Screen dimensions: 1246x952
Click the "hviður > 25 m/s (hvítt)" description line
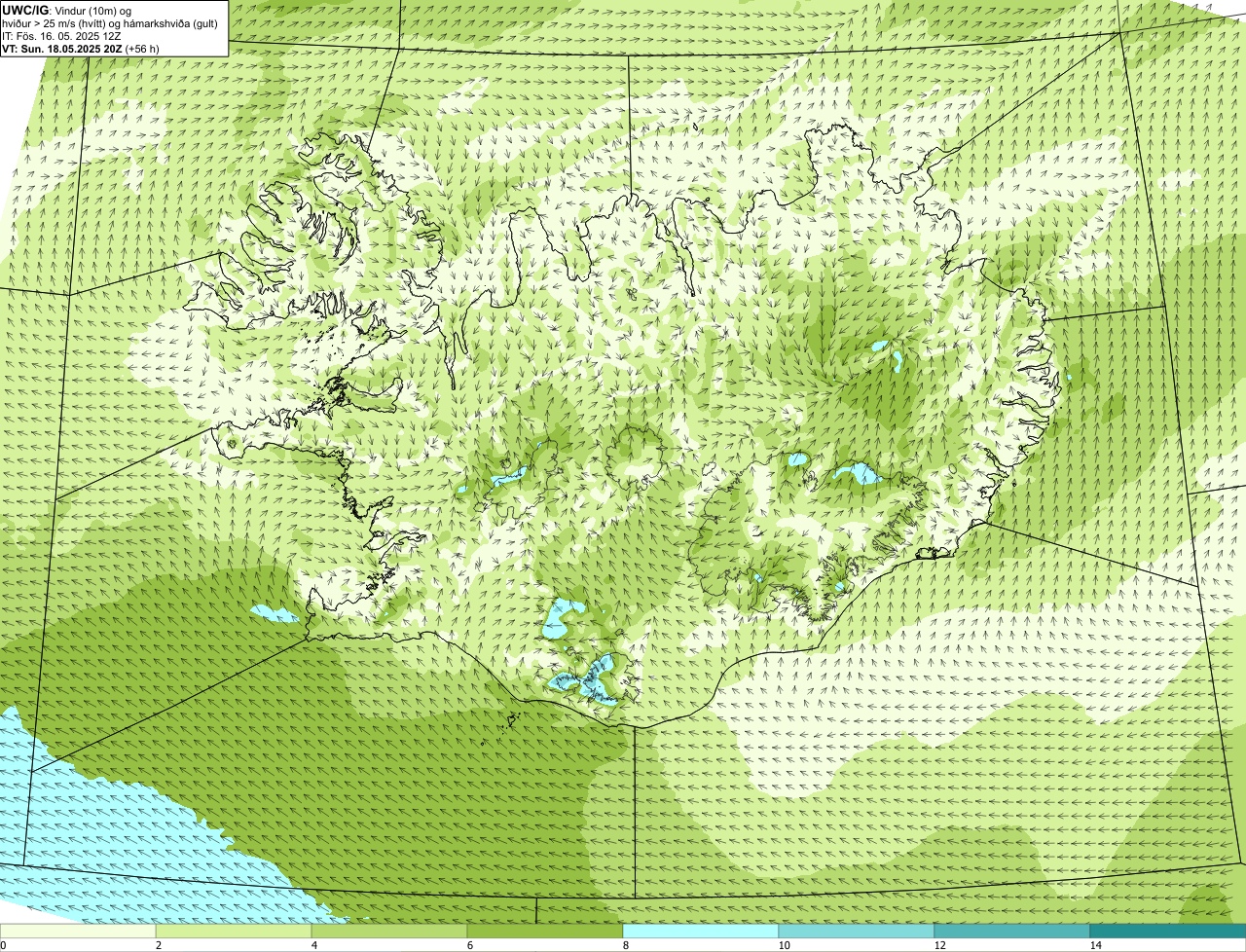click(110, 23)
